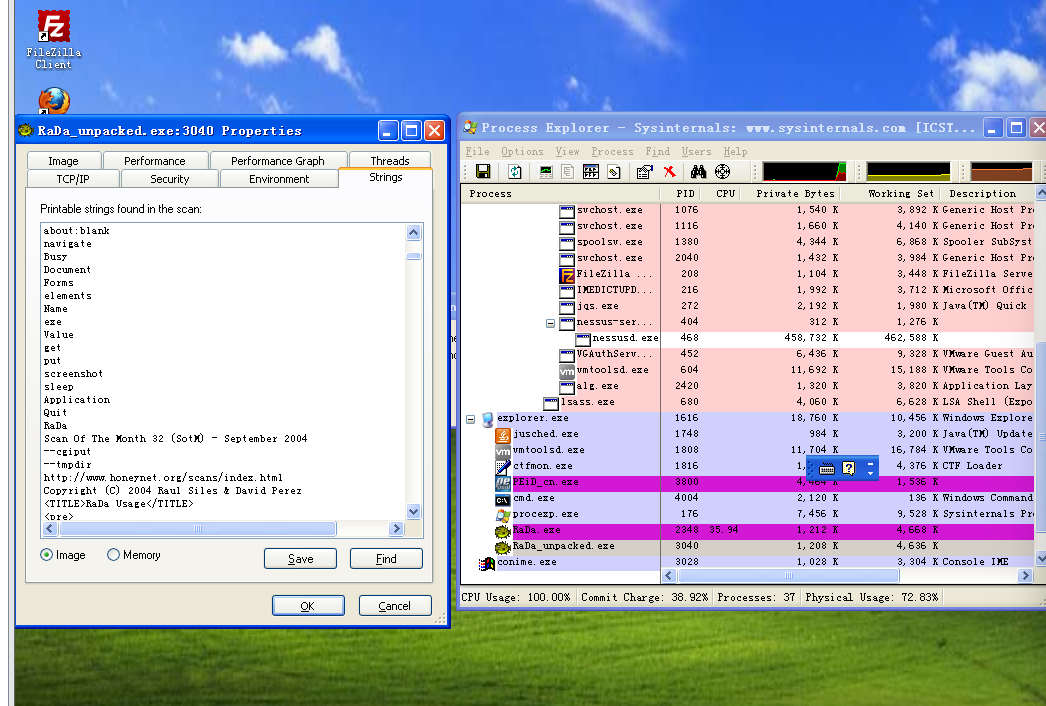
Task: Click the yellow commit history mini graph
Action: [908, 171]
